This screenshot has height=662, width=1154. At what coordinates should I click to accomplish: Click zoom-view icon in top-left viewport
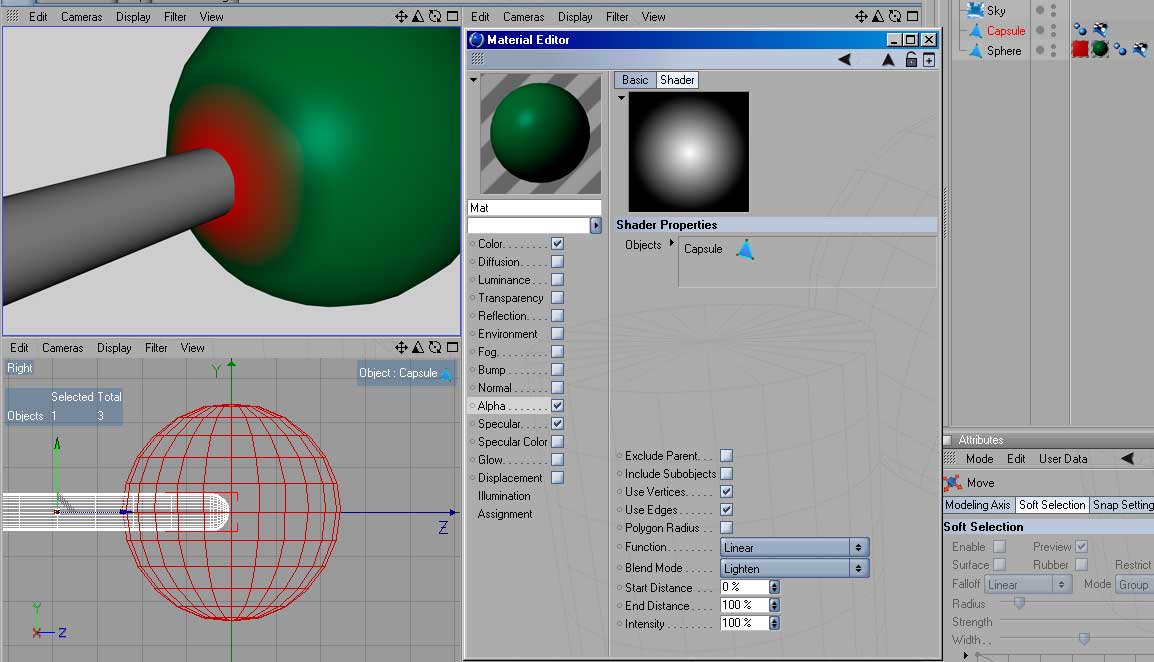[x=418, y=16]
